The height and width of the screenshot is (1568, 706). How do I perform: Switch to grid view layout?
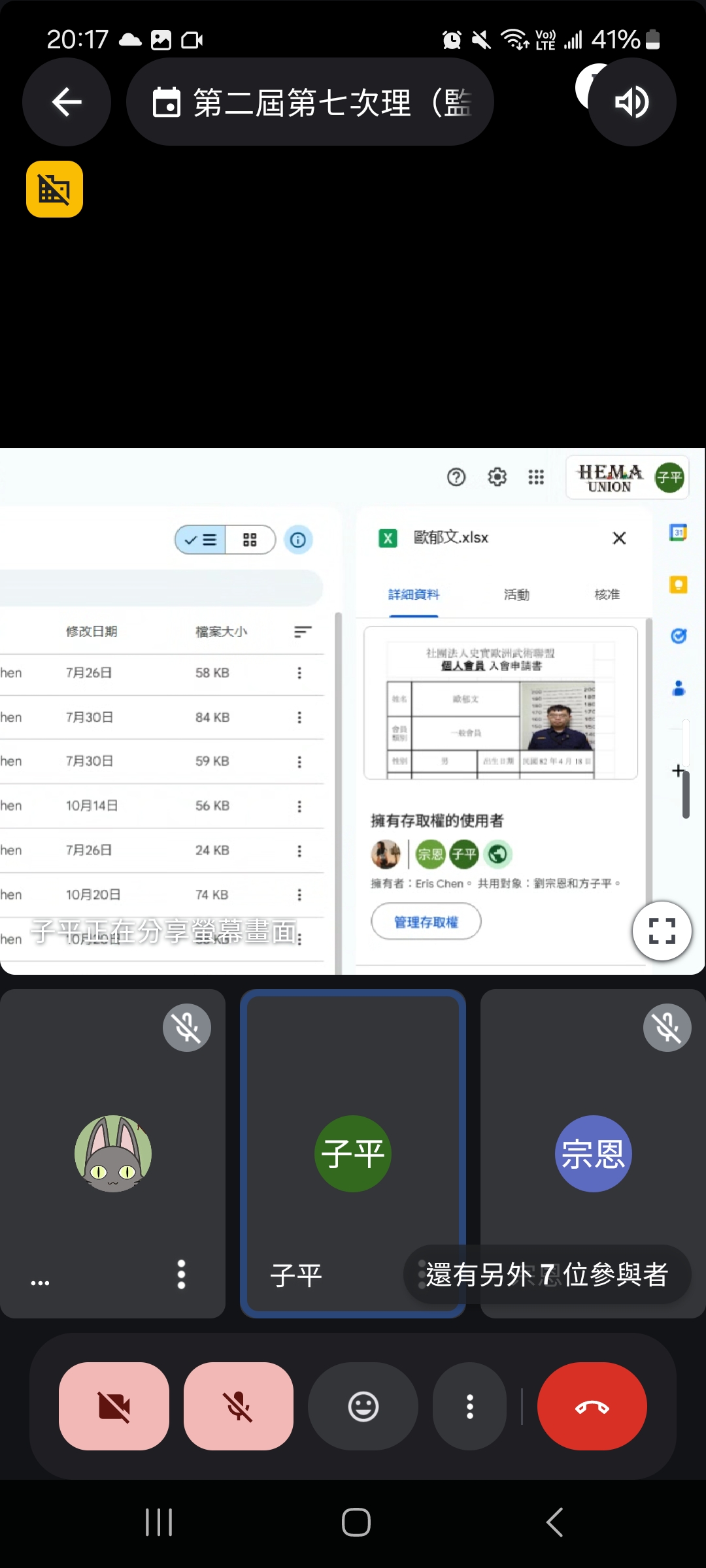click(x=250, y=540)
